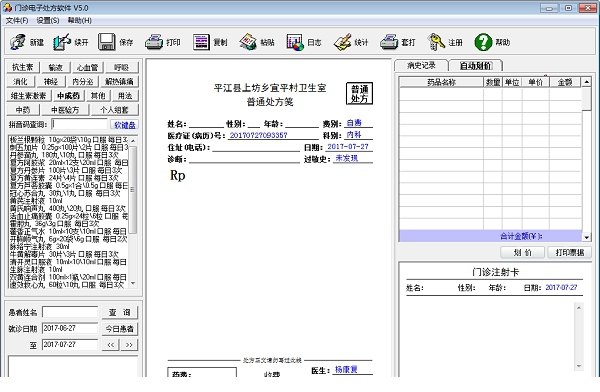Click the 打印票据 print receipt button
Viewport: 600px width, 392px height.
570,253
